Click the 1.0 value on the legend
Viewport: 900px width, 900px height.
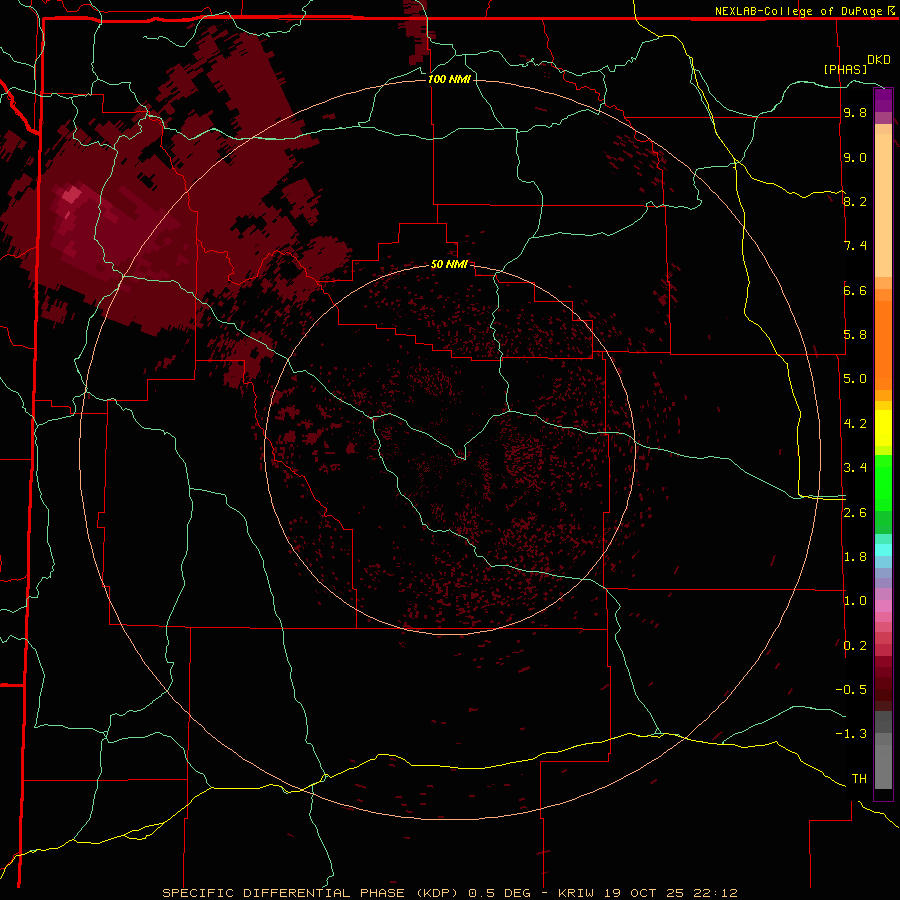[x=855, y=601]
